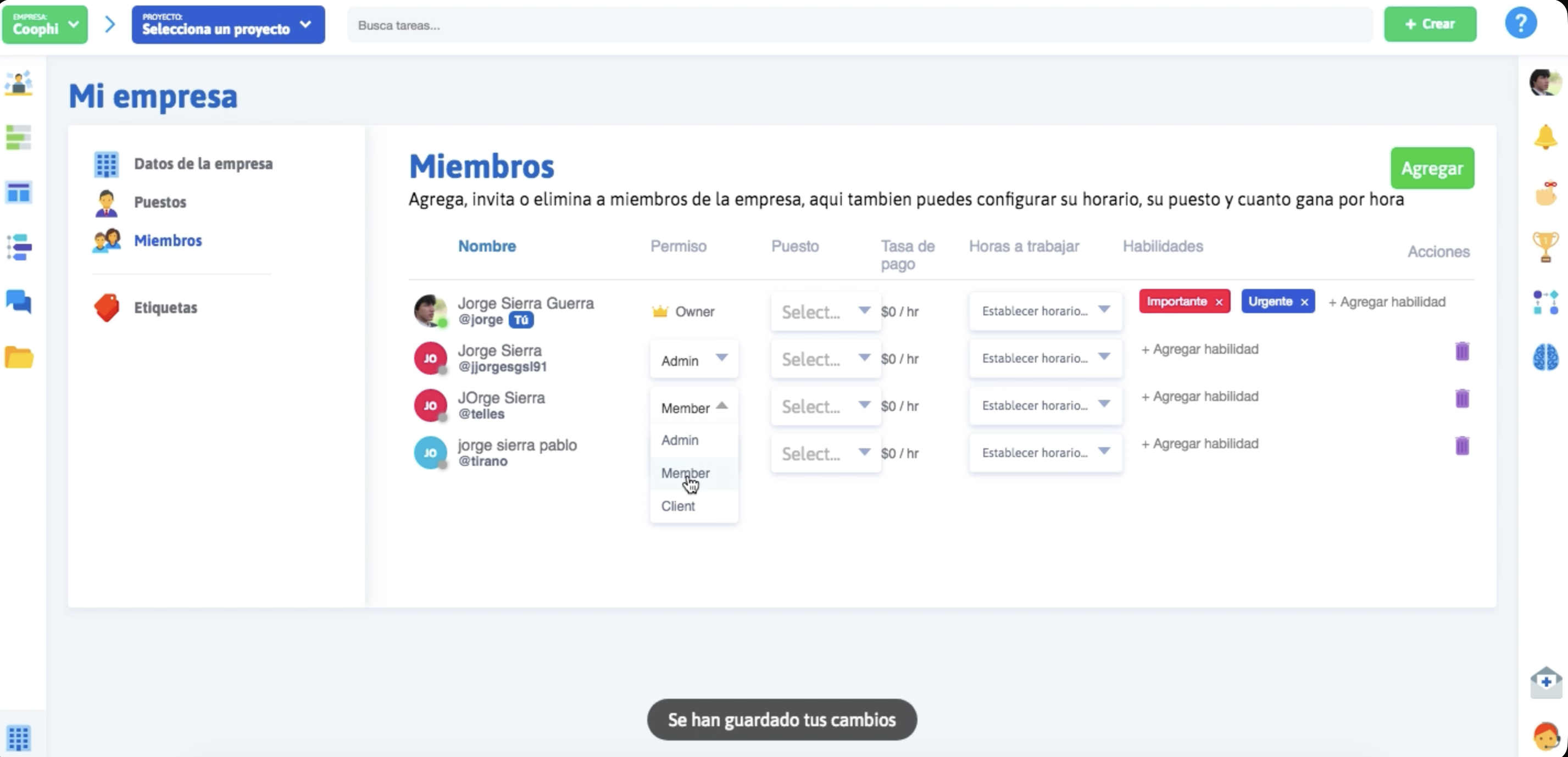1568x757 pixels.
Task: Remove the Importante skill tag
Action: click(x=1219, y=303)
